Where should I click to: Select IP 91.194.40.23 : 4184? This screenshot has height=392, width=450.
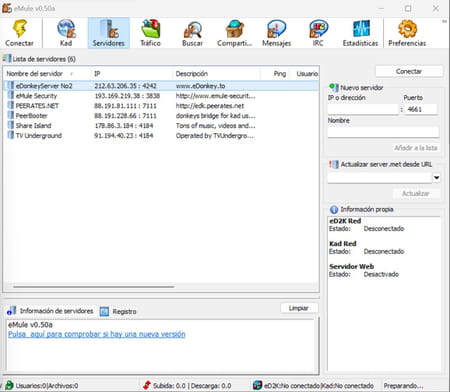coord(124,136)
